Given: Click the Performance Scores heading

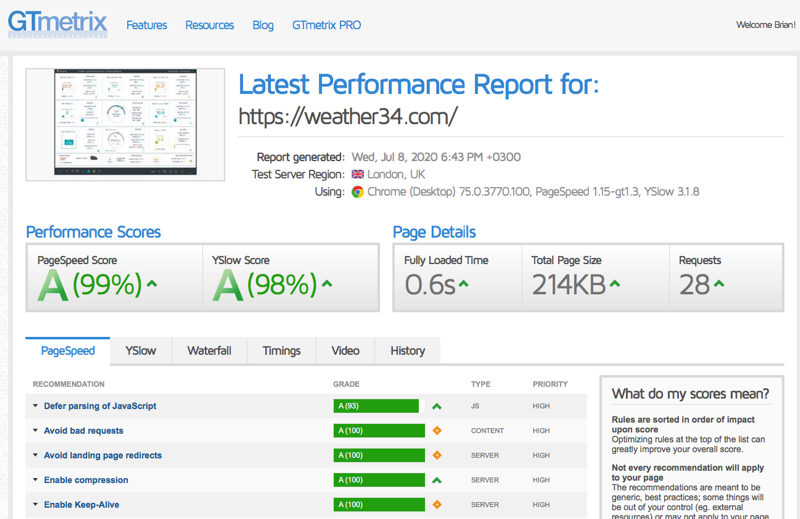Looking at the screenshot, I should pos(93,232).
